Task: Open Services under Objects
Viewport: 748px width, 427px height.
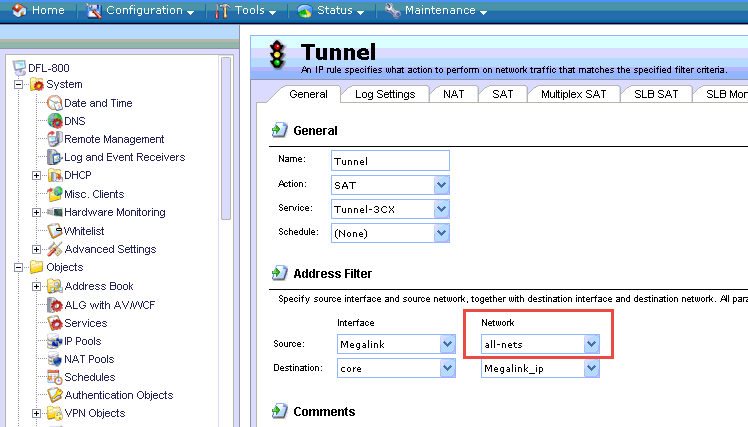Action: (86, 323)
